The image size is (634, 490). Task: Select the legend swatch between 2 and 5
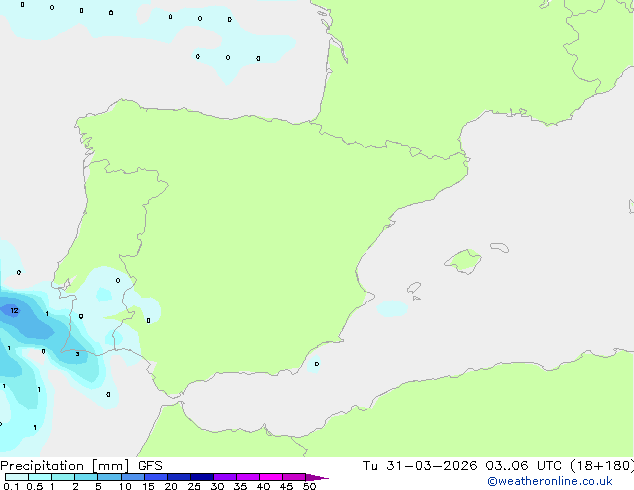pyautogui.click(x=86, y=477)
